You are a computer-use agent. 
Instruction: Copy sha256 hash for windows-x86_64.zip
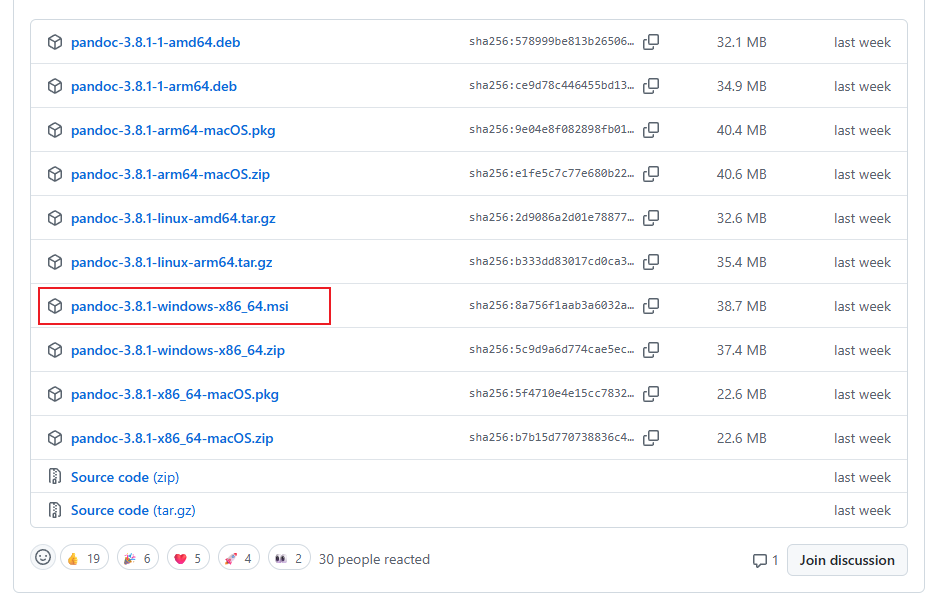[x=651, y=350]
